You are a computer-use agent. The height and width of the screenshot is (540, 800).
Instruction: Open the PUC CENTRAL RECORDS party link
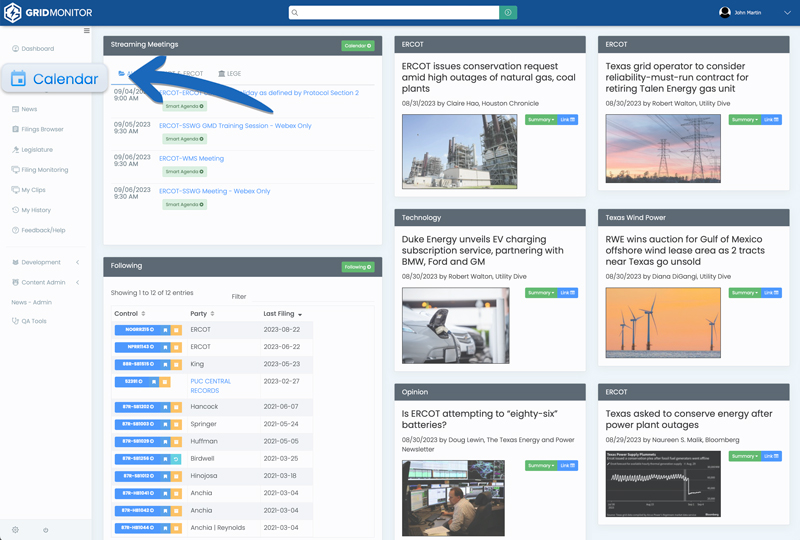(210, 386)
